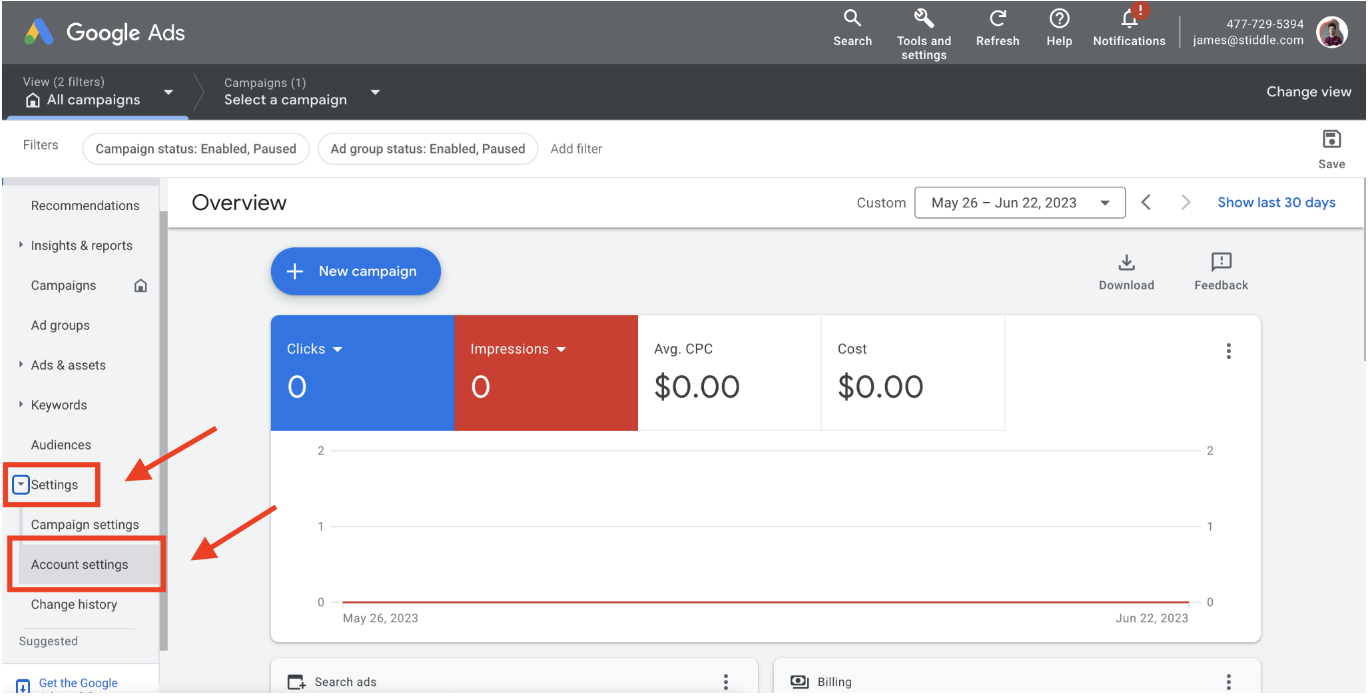Go to next date range arrow

coord(1186,202)
